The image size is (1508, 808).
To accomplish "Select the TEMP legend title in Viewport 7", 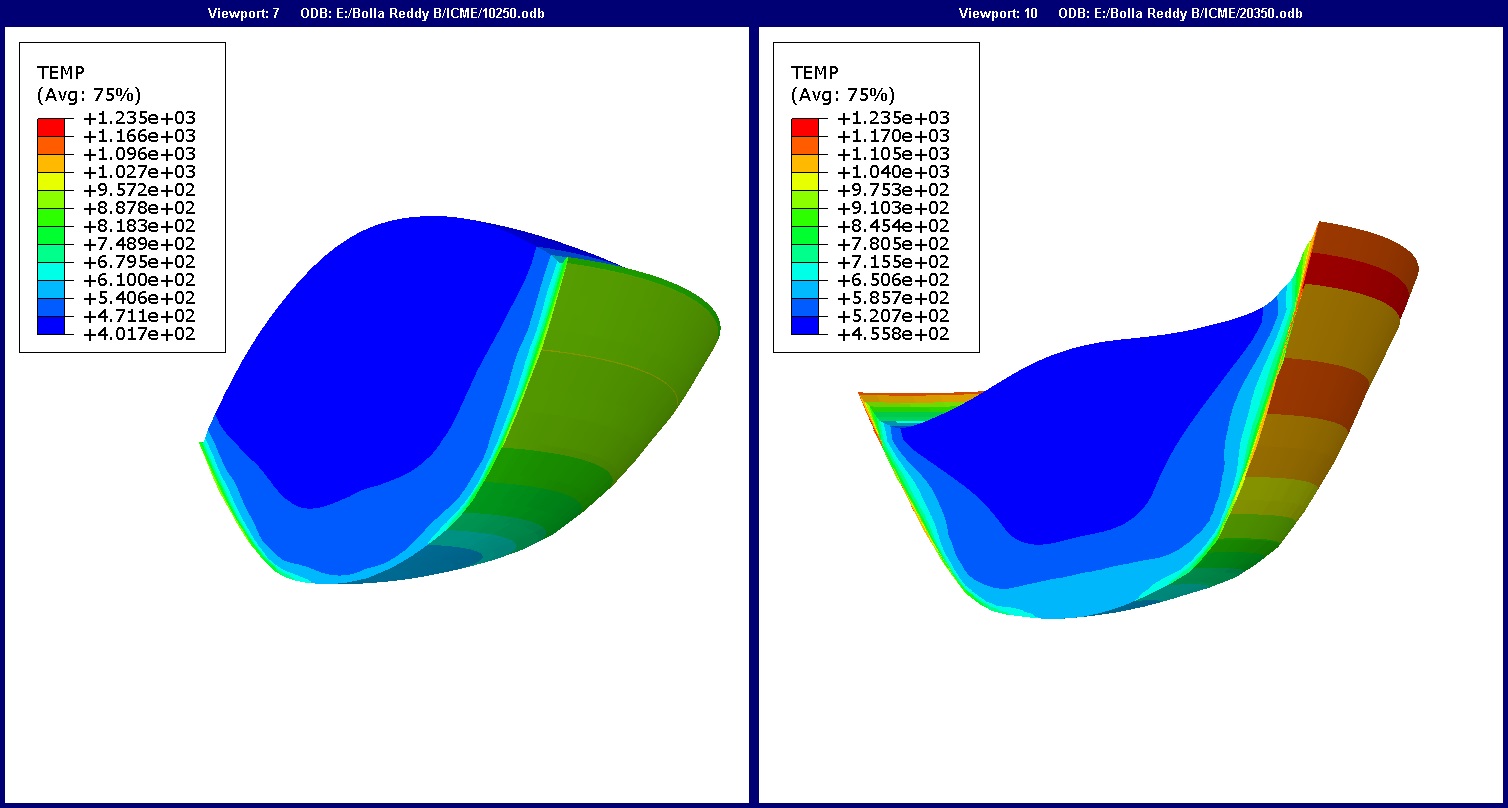I will 60,73.
